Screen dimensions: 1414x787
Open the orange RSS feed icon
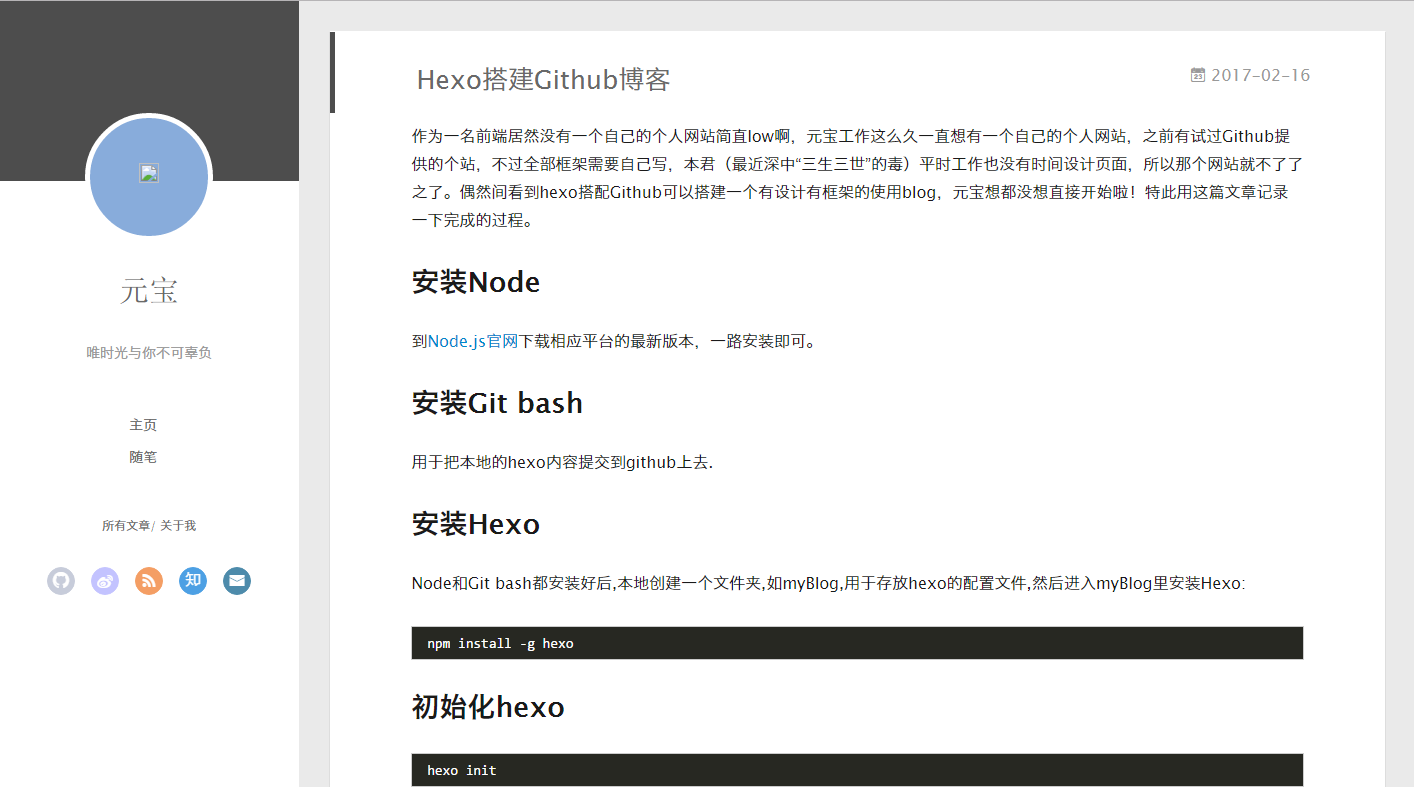pos(149,581)
